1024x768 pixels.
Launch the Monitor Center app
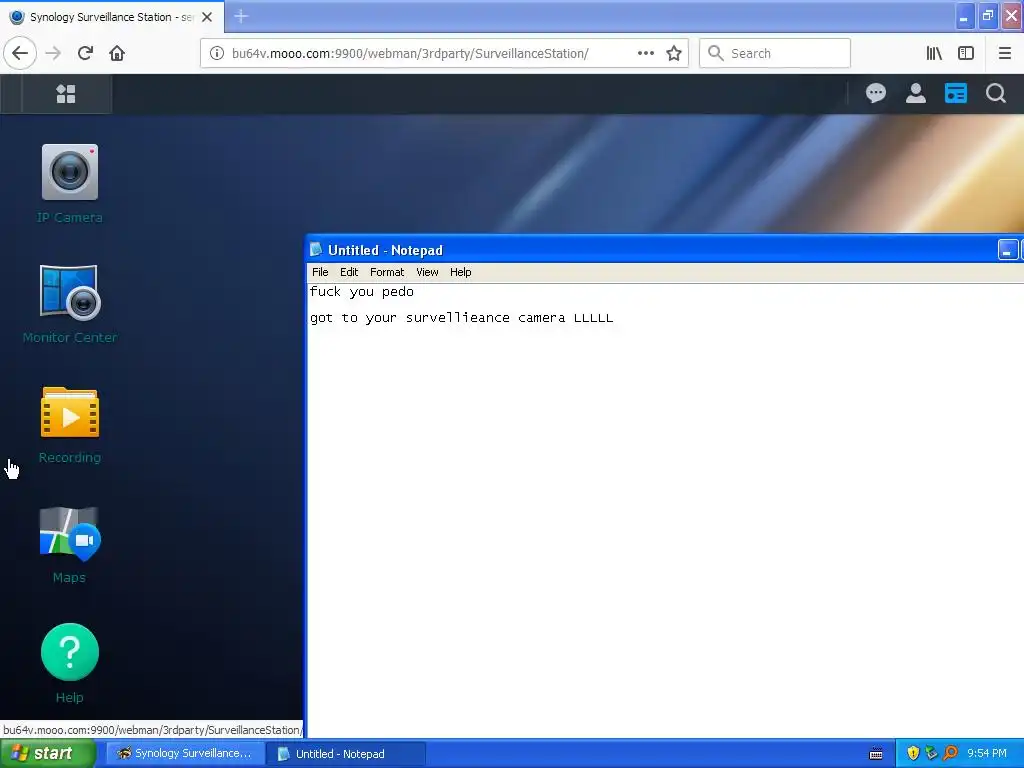69,293
